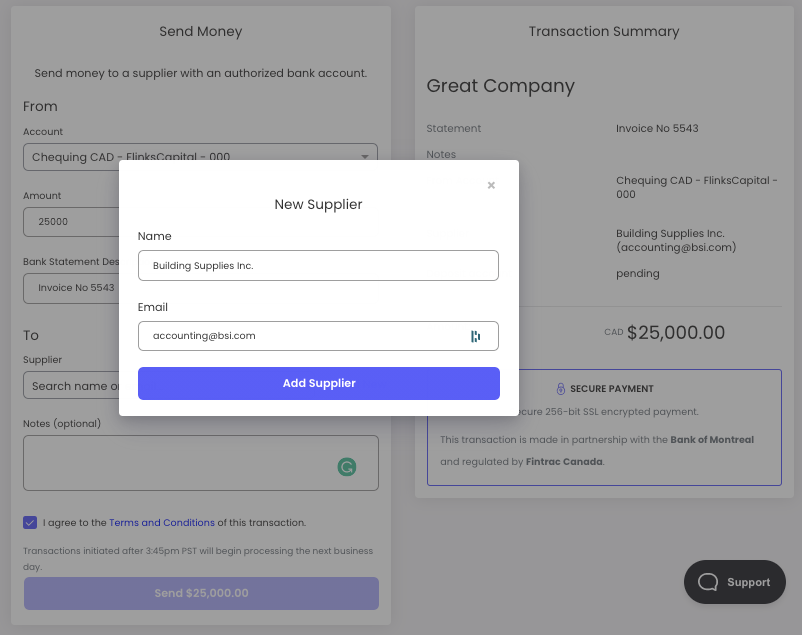Image resolution: width=802 pixels, height=635 pixels.
Task: Click the Support chat bubble icon
Action: pyautogui.click(x=708, y=582)
